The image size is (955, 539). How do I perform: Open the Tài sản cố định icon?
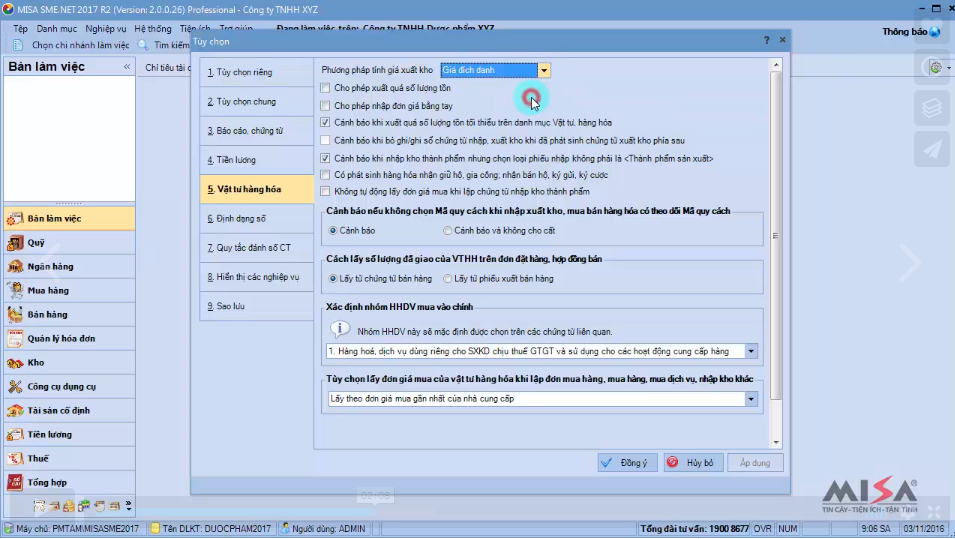coord(15,410)
